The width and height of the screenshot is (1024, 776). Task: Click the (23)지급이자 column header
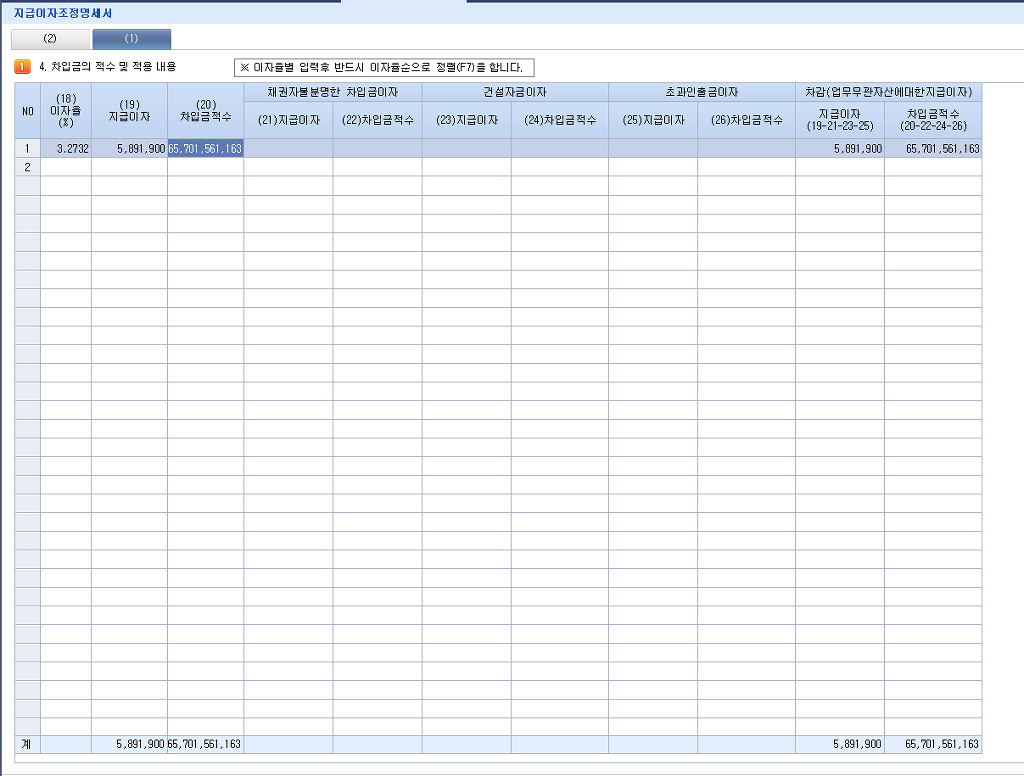(466, 120)
